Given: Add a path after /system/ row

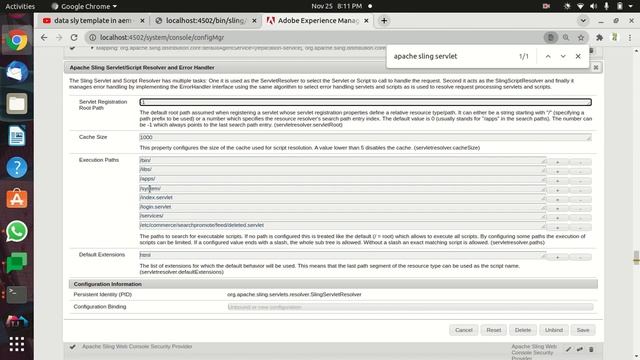Looking at the screenshot, I should [x=558, y=190].
